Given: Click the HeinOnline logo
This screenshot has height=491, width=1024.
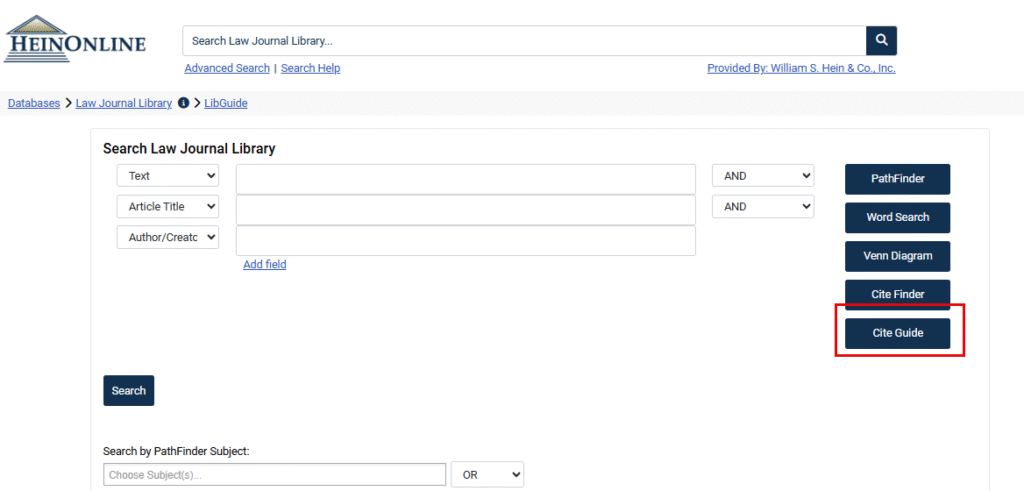Looking at the screenshot, I should (75, 40).
